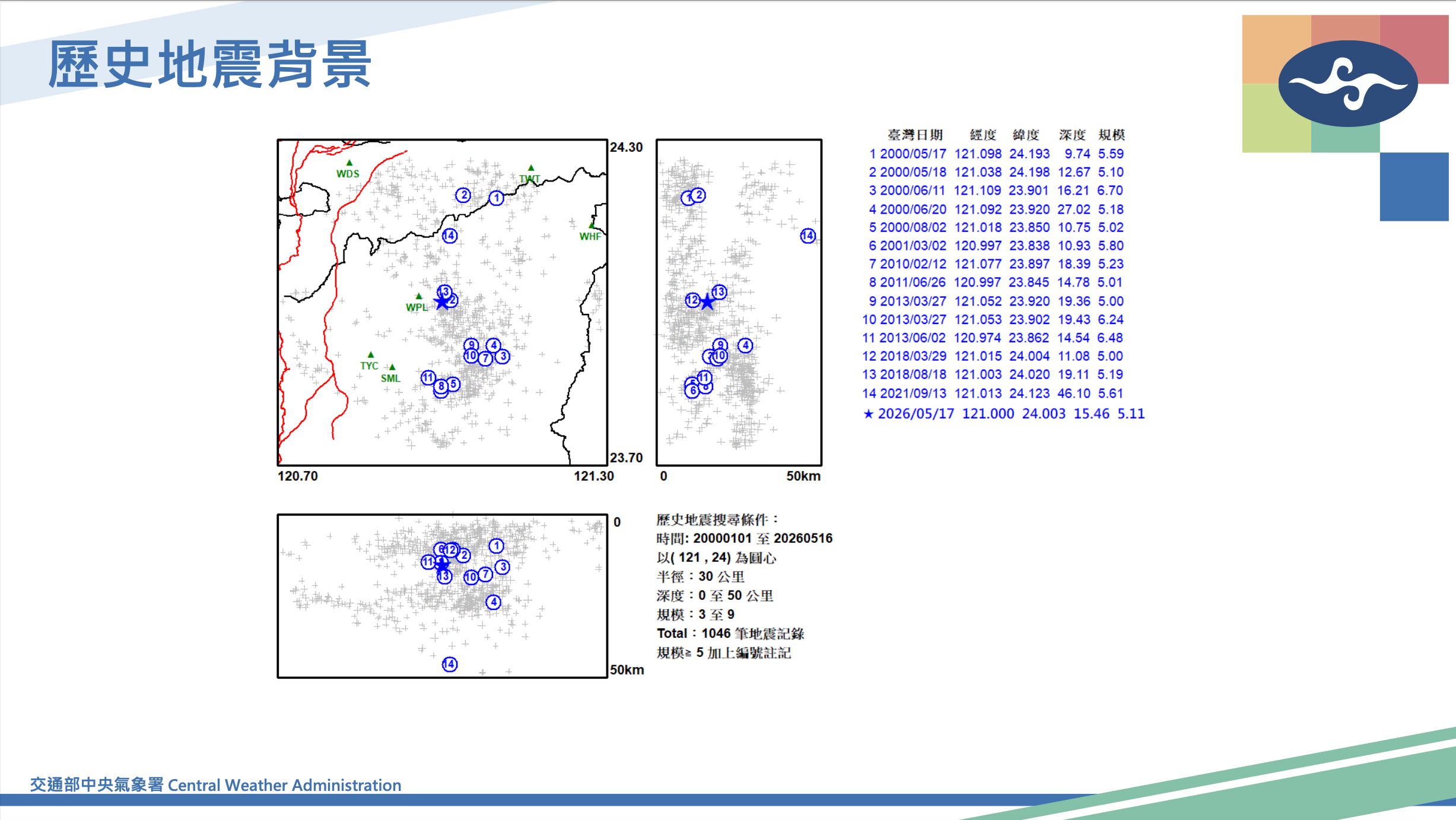The width and height of the screenshot is (1456, 820).
Task: Select table row 8 dated 2011/06/26
Action: (x=997, y=282)
